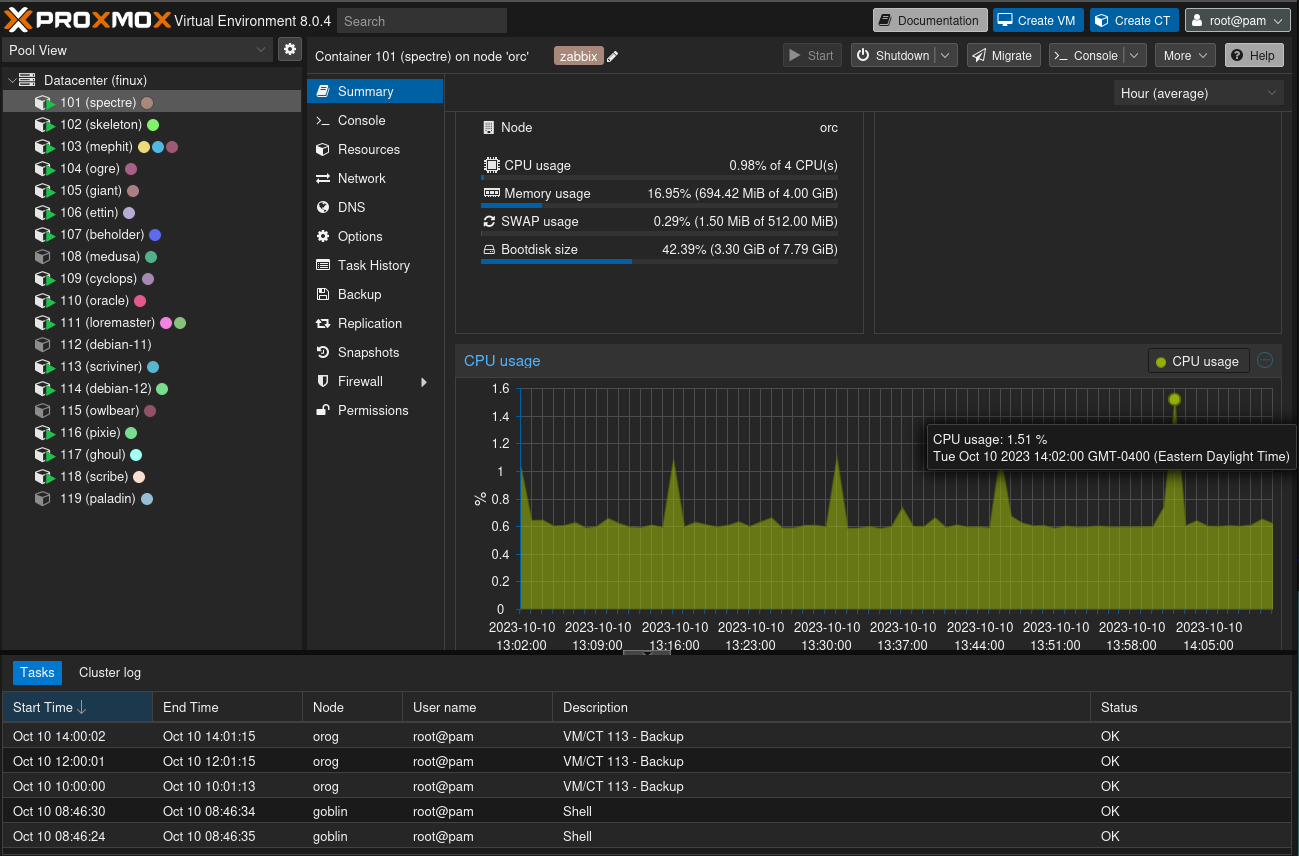Select Task History in the side menu
1299x856 pixels.
tap(373, 265)
